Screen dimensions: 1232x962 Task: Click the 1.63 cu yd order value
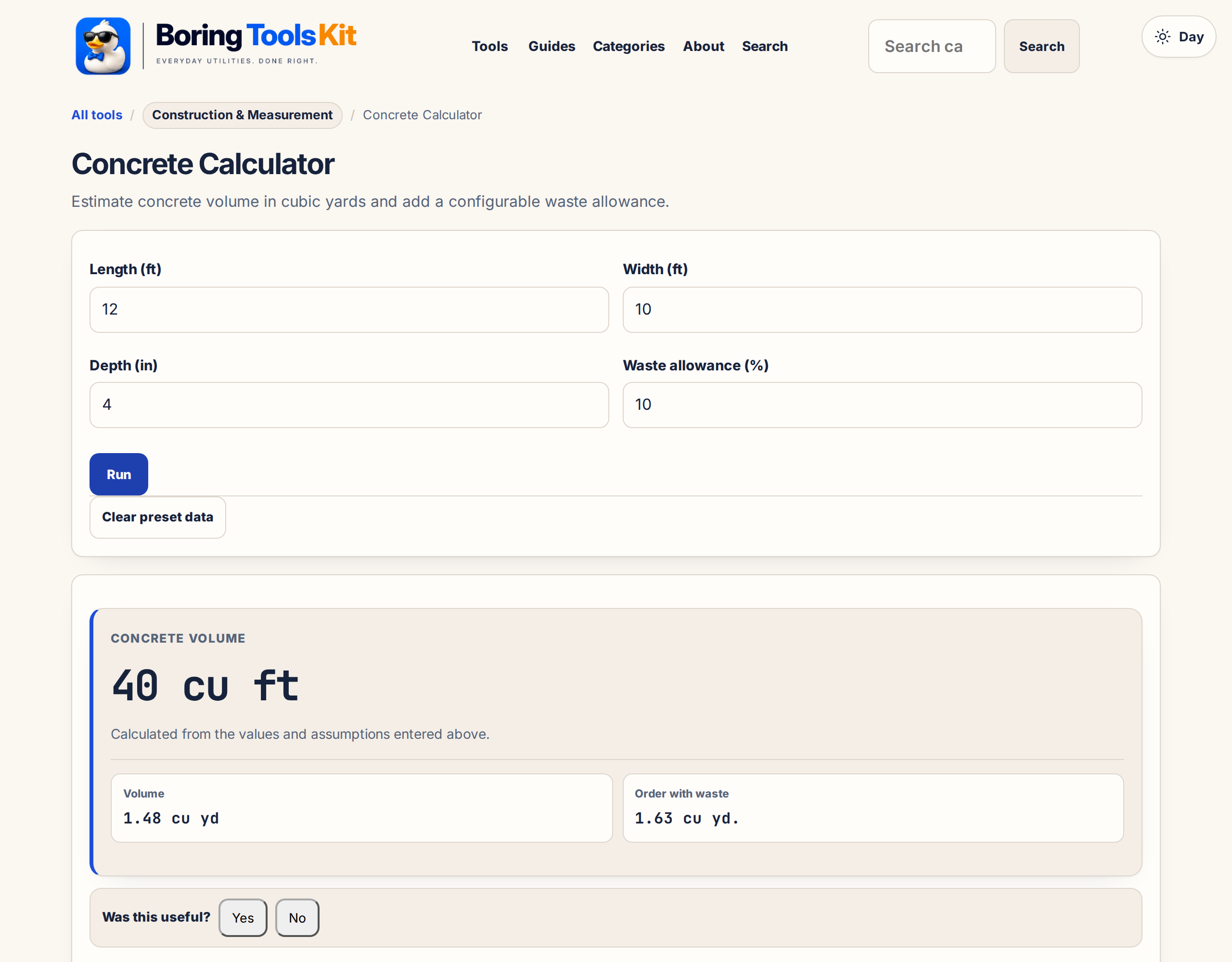pyautogui.click(x=687, y=818)
